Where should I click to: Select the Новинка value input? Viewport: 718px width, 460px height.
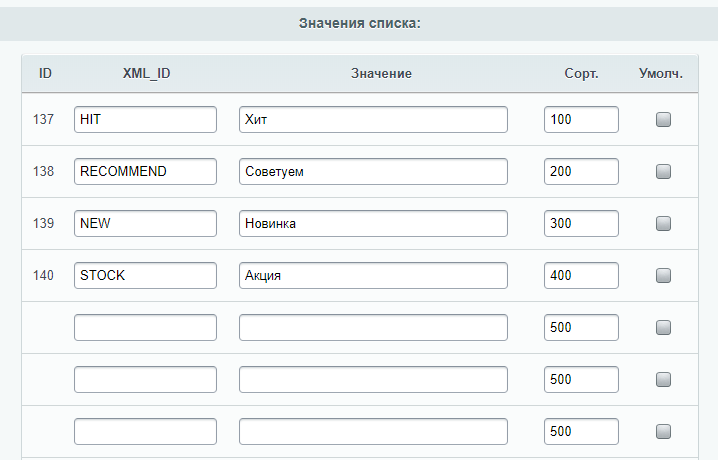pos(373,223)
